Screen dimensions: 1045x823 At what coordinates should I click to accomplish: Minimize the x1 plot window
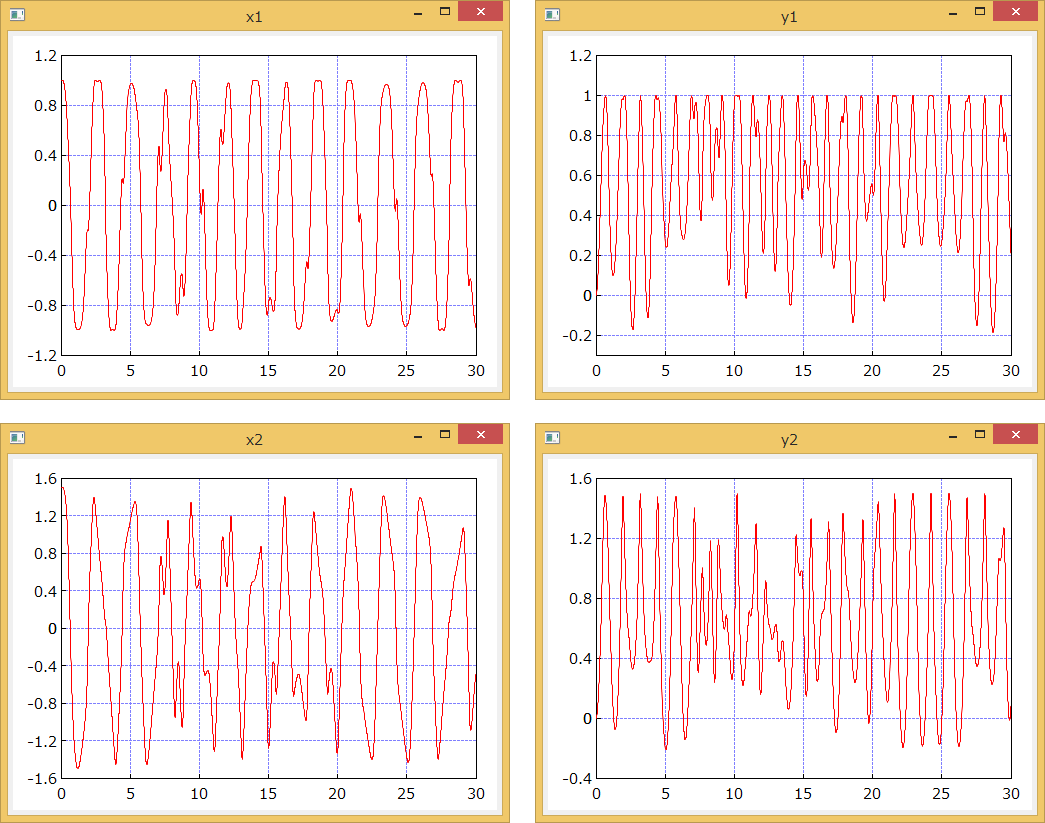pyautogui.click(x=418, y=14)
